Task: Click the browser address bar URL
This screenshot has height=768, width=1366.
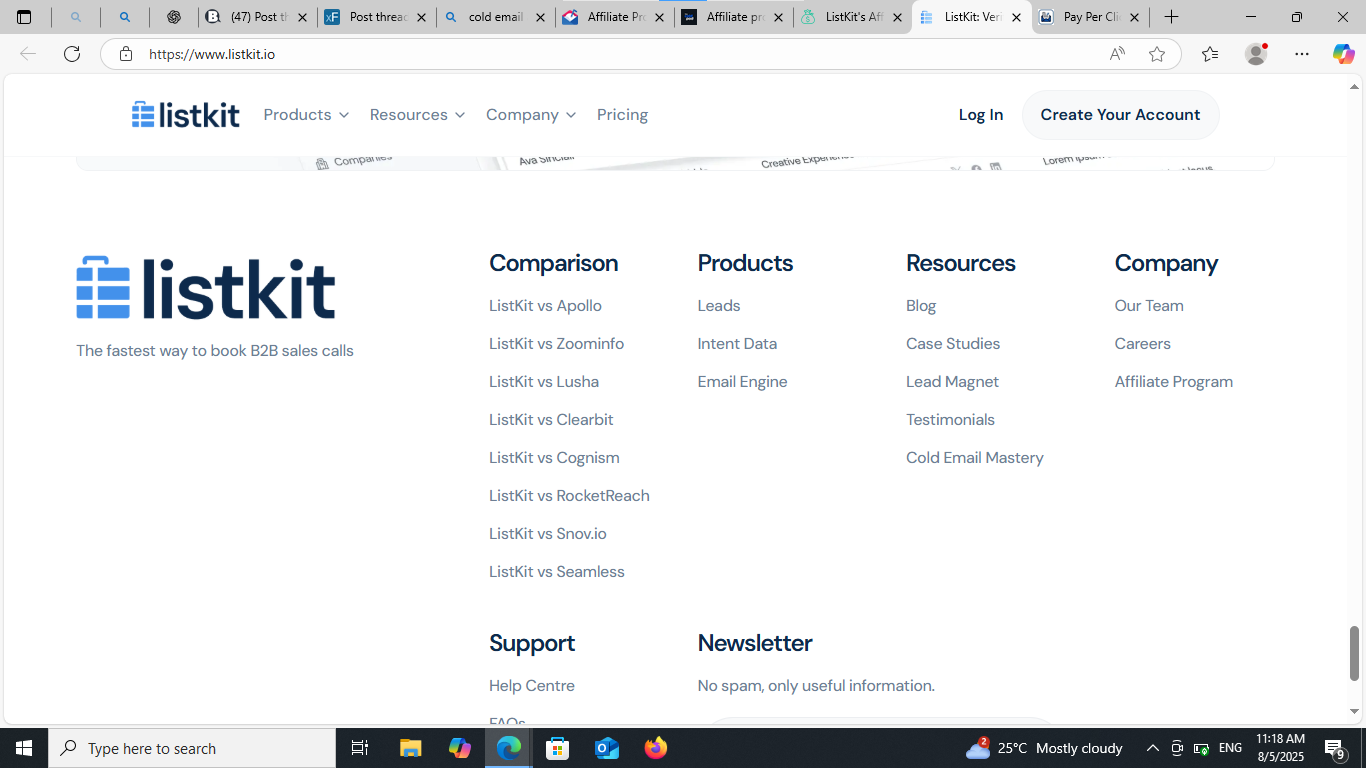Action: (x=212, y=54)
